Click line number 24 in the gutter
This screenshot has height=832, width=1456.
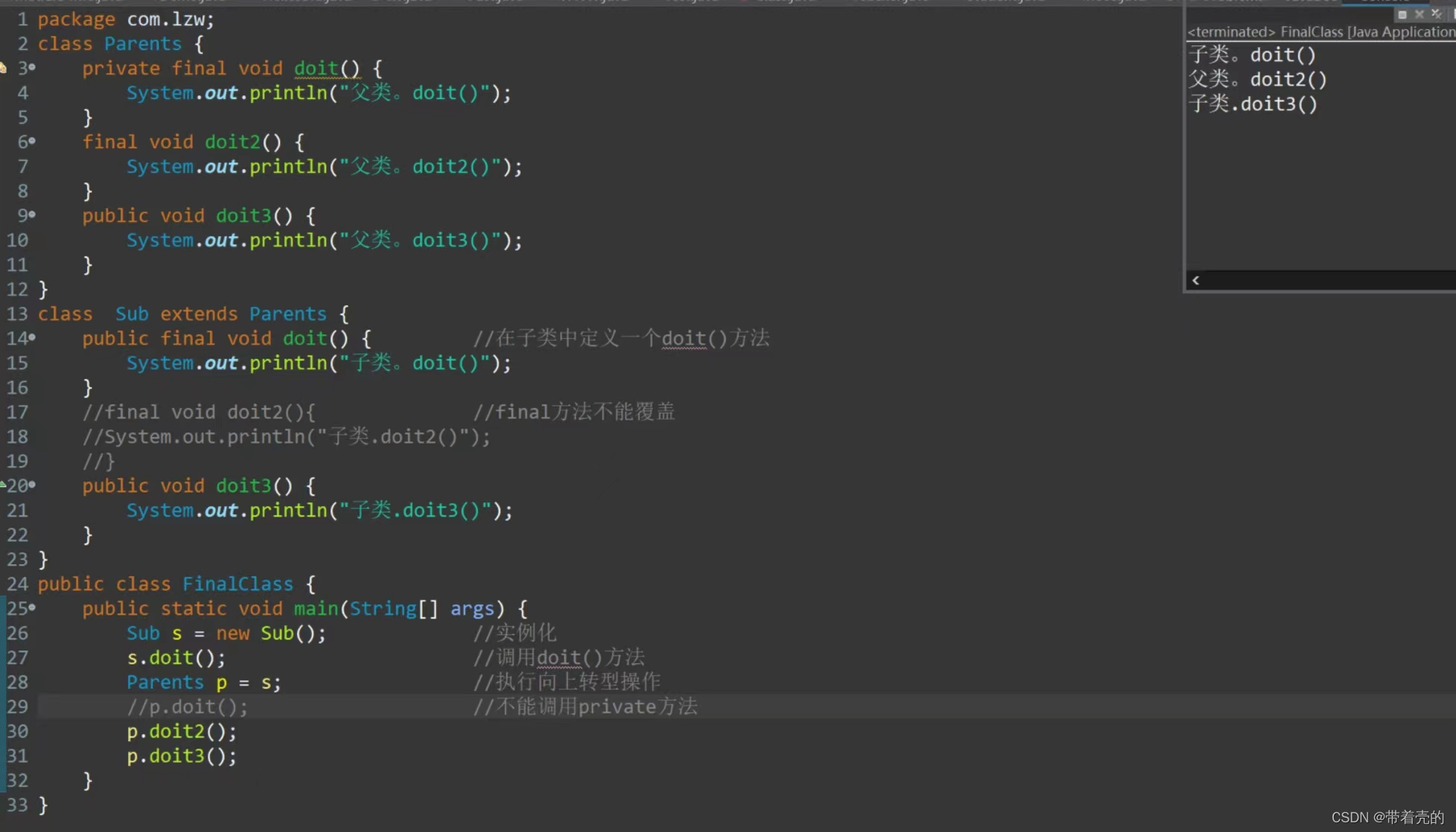coord(17,584)
